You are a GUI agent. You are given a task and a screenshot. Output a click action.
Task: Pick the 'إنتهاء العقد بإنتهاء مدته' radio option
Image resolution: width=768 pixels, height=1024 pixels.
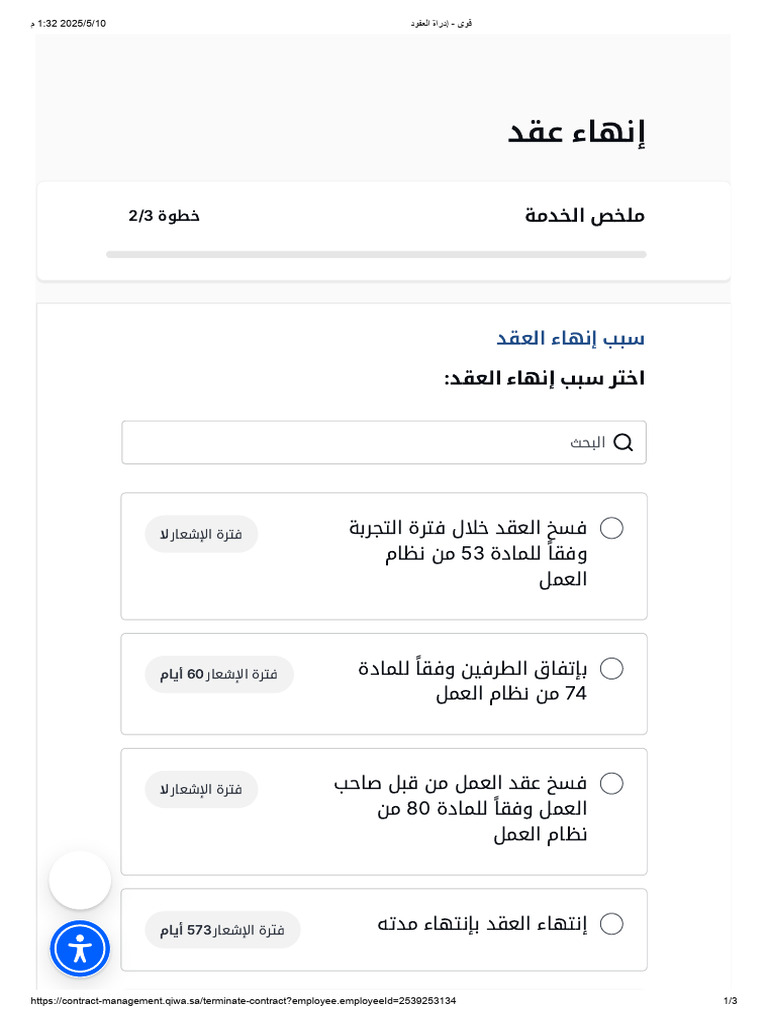[612, 924]
